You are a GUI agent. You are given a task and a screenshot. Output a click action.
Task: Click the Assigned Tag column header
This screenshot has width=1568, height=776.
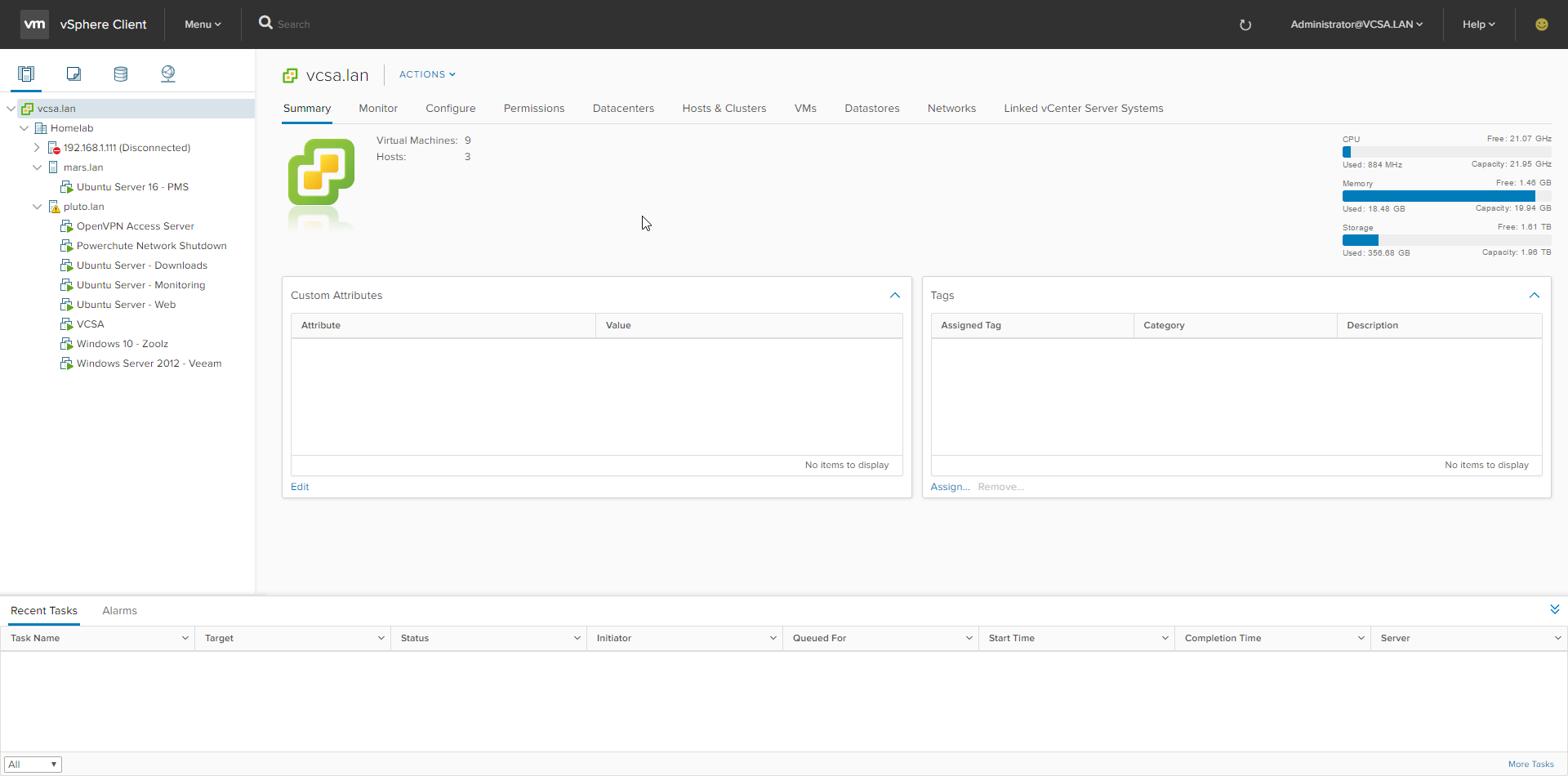click(x=1032, y=325)
